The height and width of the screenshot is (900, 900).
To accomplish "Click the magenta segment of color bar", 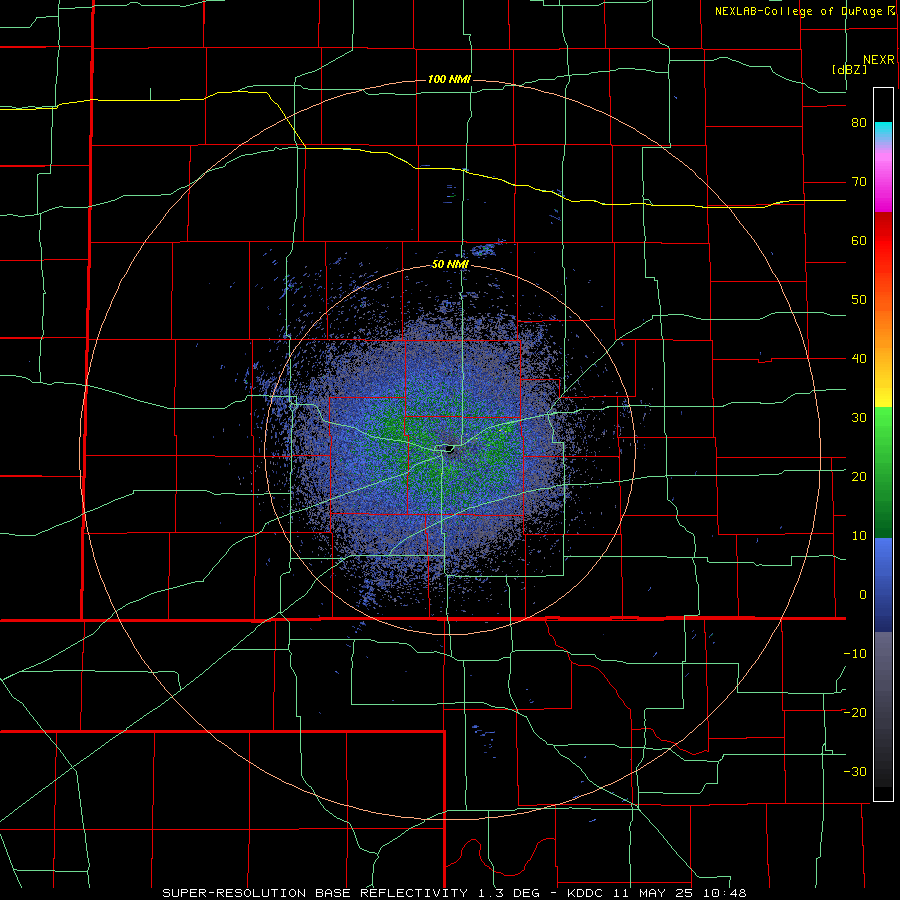I will point(883,184).
